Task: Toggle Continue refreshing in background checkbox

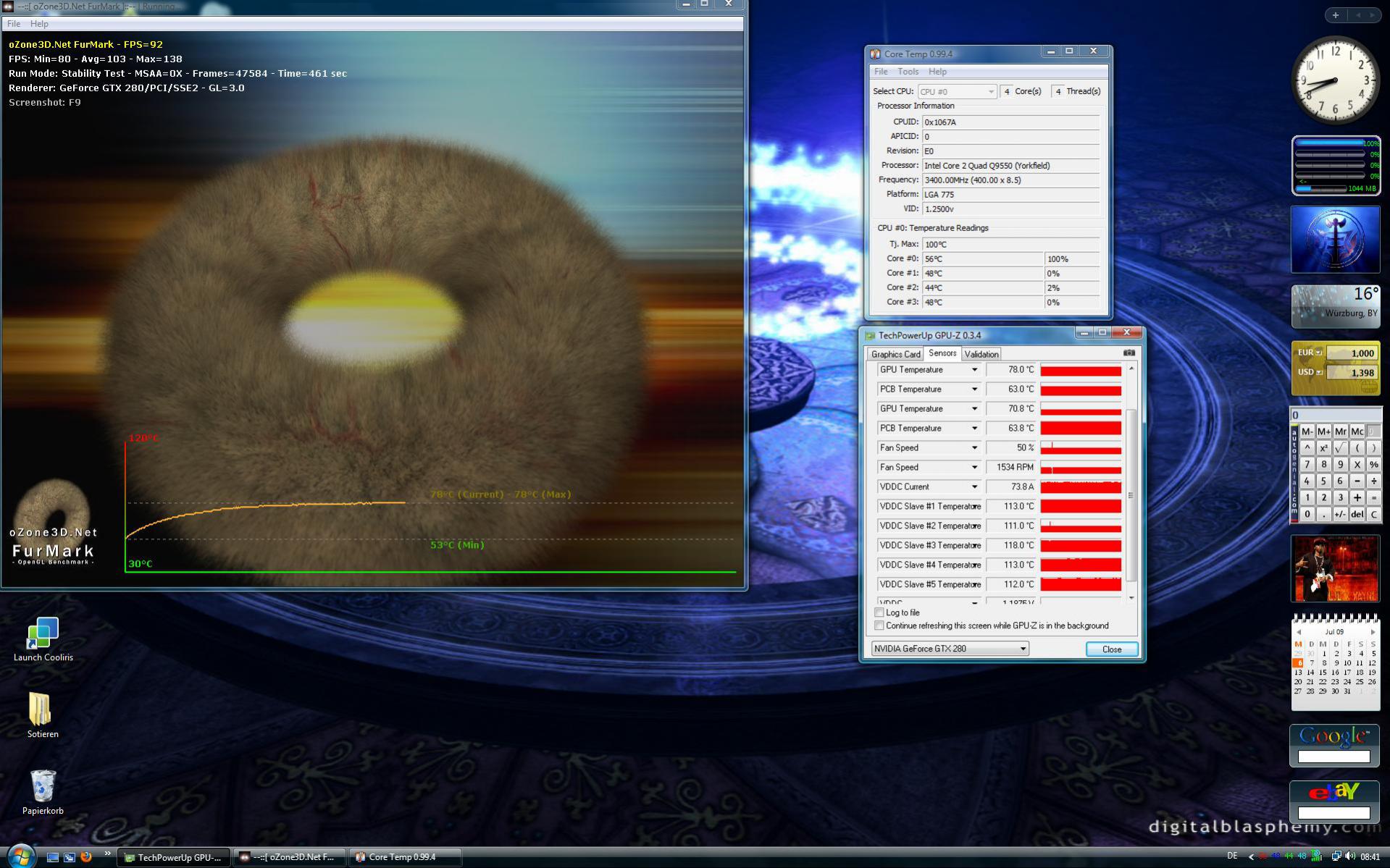Action: (x=879, y=625)
